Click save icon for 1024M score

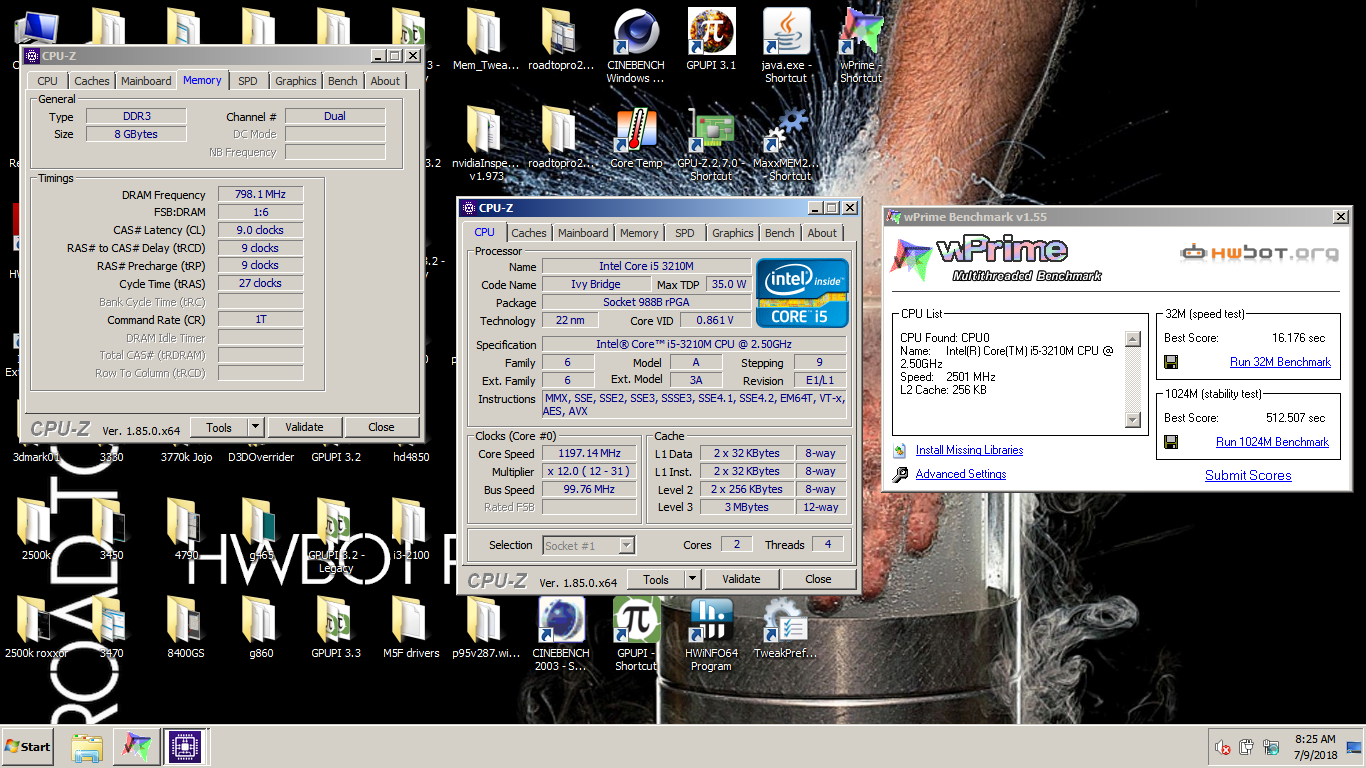tap(1171, 442)
